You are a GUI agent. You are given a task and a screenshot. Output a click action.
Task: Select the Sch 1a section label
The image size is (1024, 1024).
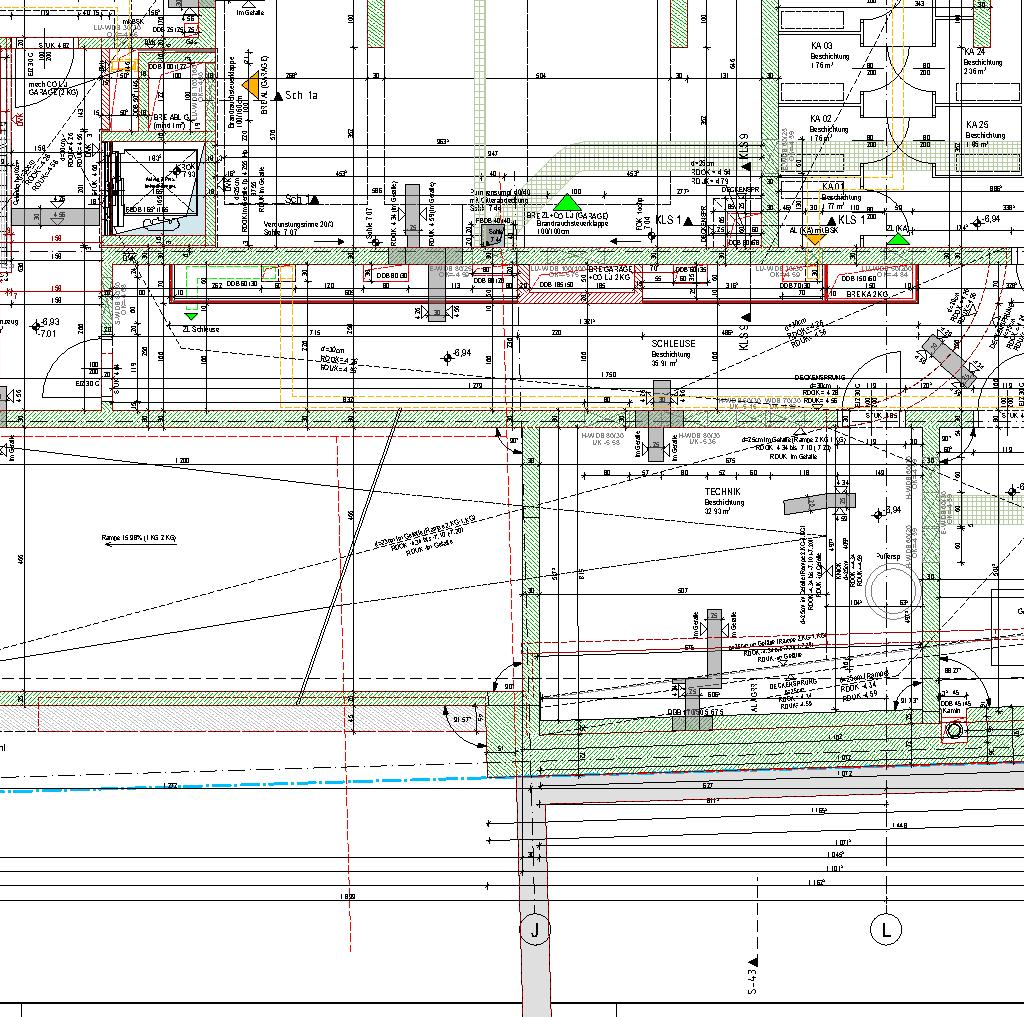click(x=301, y=95)
